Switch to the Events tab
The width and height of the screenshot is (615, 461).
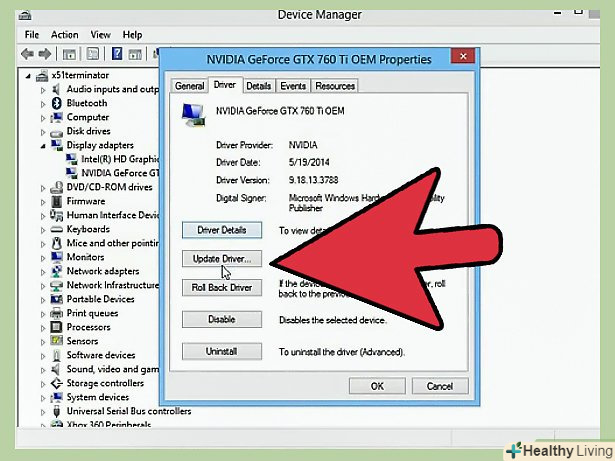tap(293, 86)
